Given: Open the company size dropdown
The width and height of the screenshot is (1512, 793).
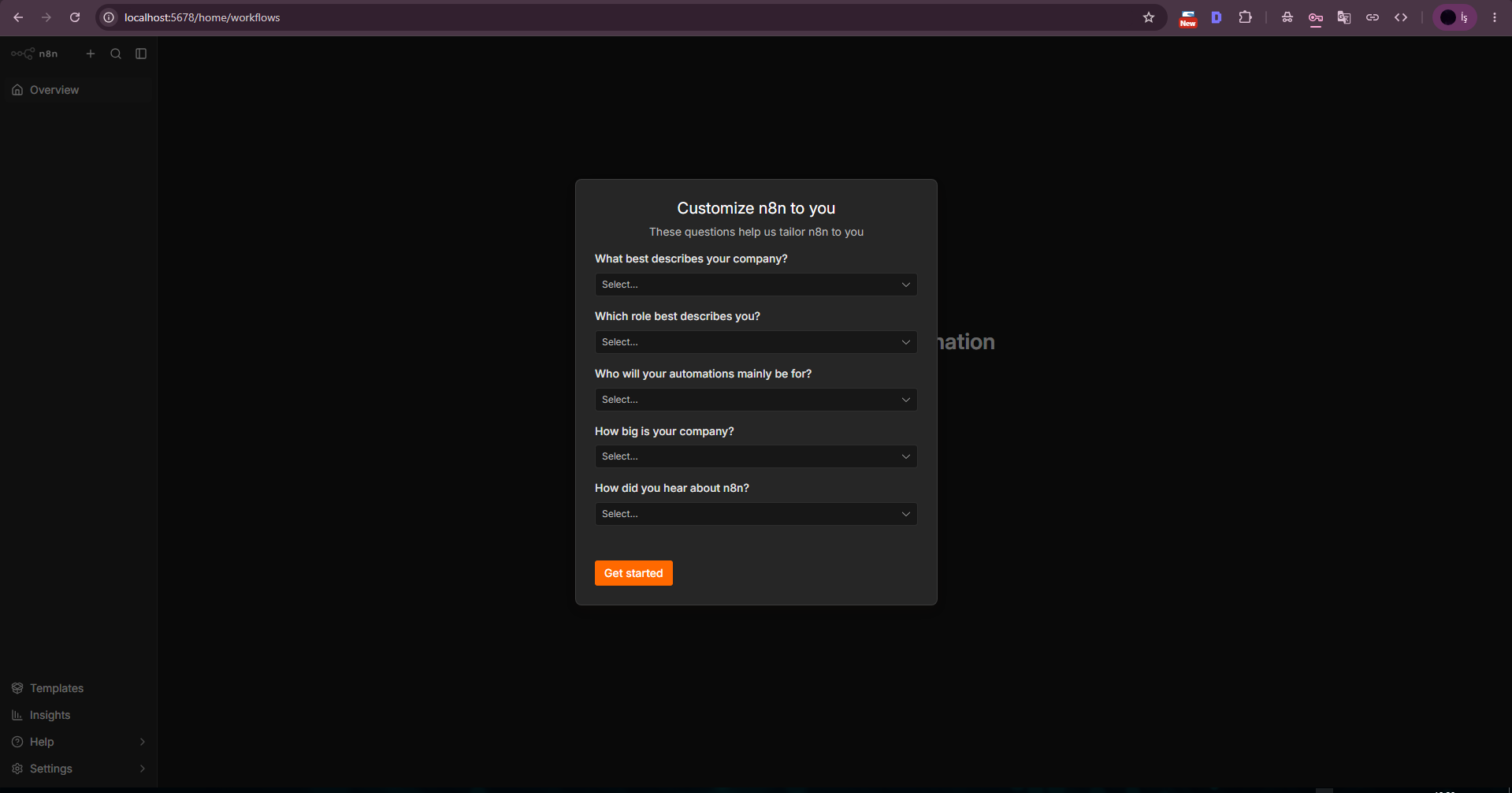Looking at the screenshot, I should pyautogui.click(x=756, y=456).
